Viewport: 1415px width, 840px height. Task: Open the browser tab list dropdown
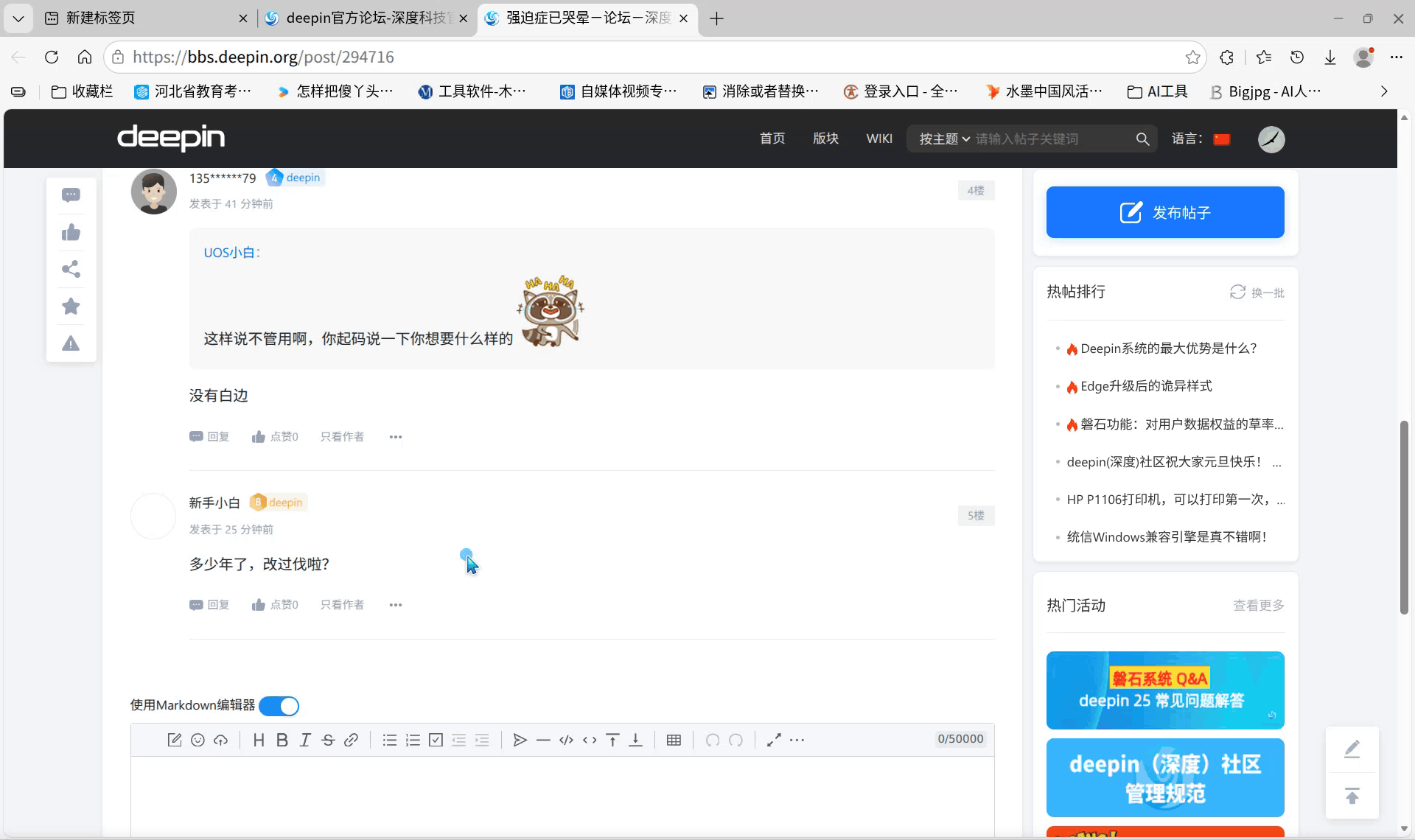coord(18,18)
